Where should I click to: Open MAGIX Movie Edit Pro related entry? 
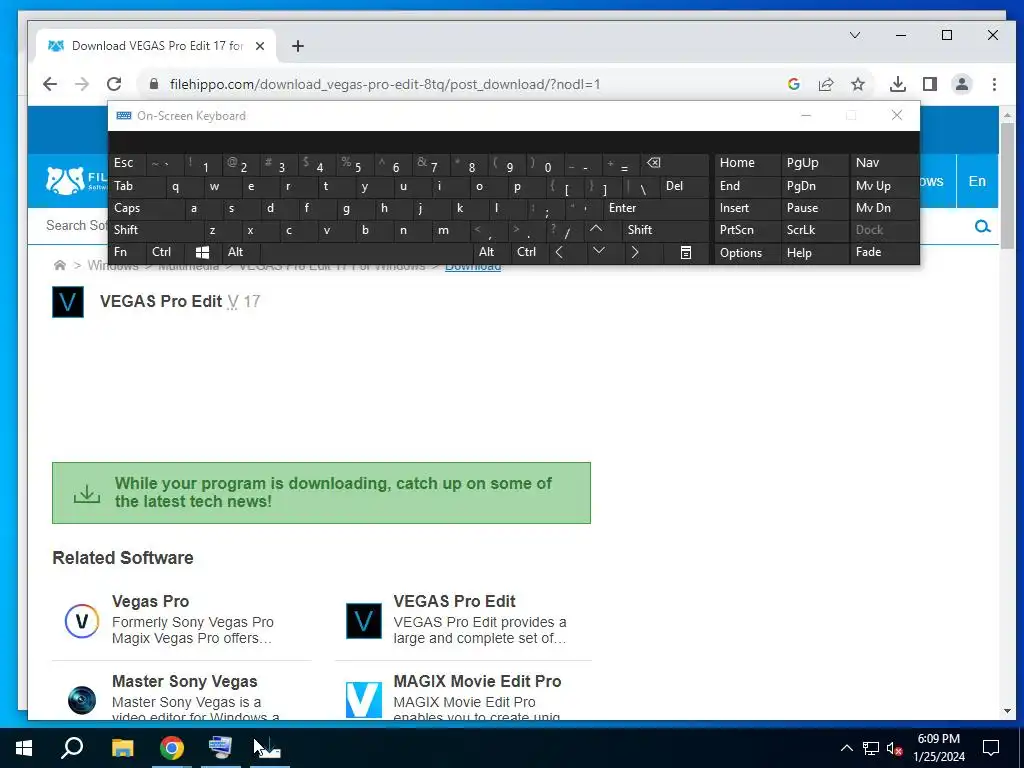(463, 694)
